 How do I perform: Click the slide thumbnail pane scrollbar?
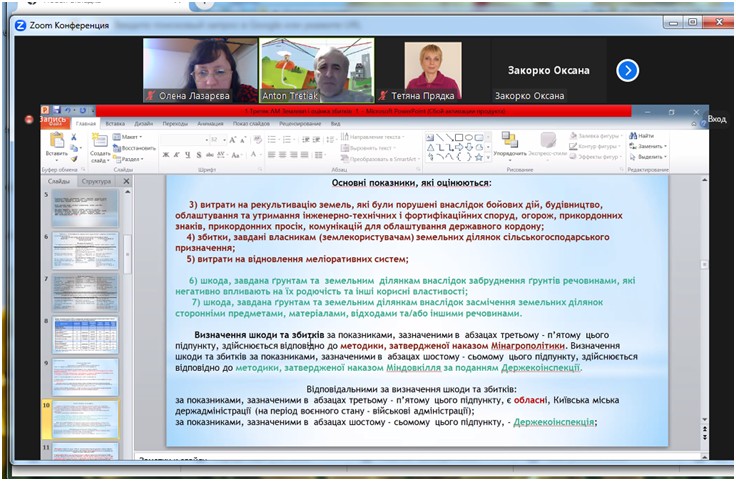tap(127, 254)
